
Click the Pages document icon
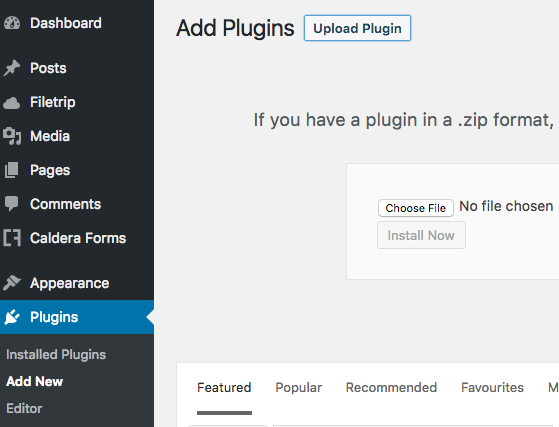(12, 170)
